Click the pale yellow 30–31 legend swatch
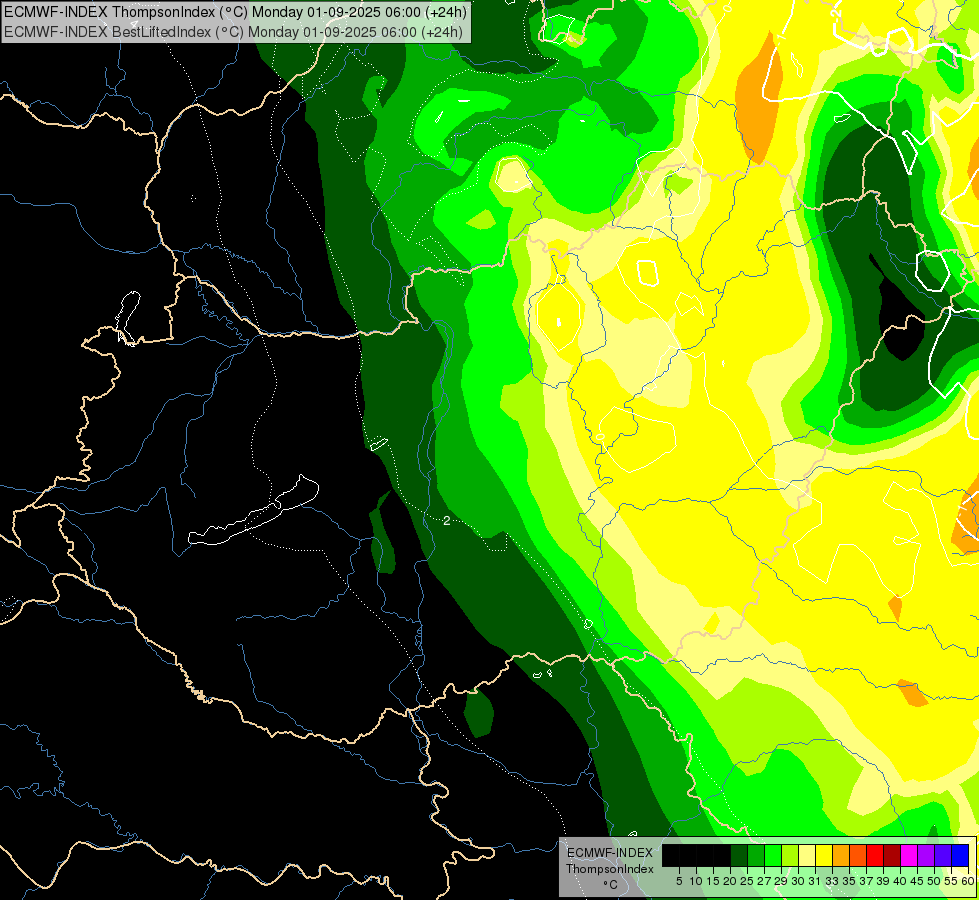This screenshot has width=979, height=900. pos(807,855)
